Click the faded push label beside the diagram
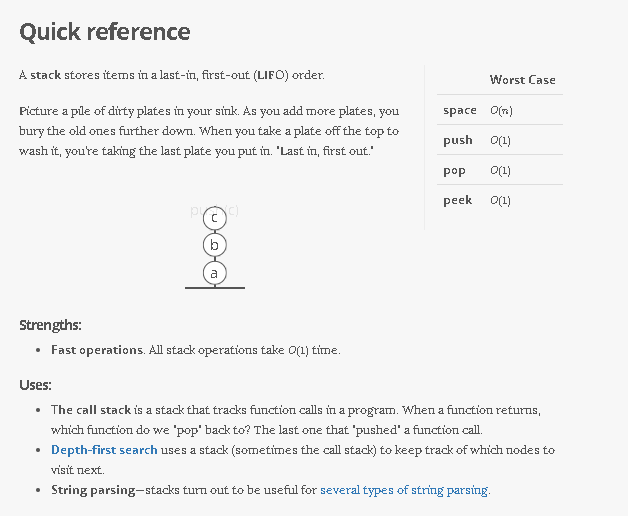The image size is (628, 516). 198,211
